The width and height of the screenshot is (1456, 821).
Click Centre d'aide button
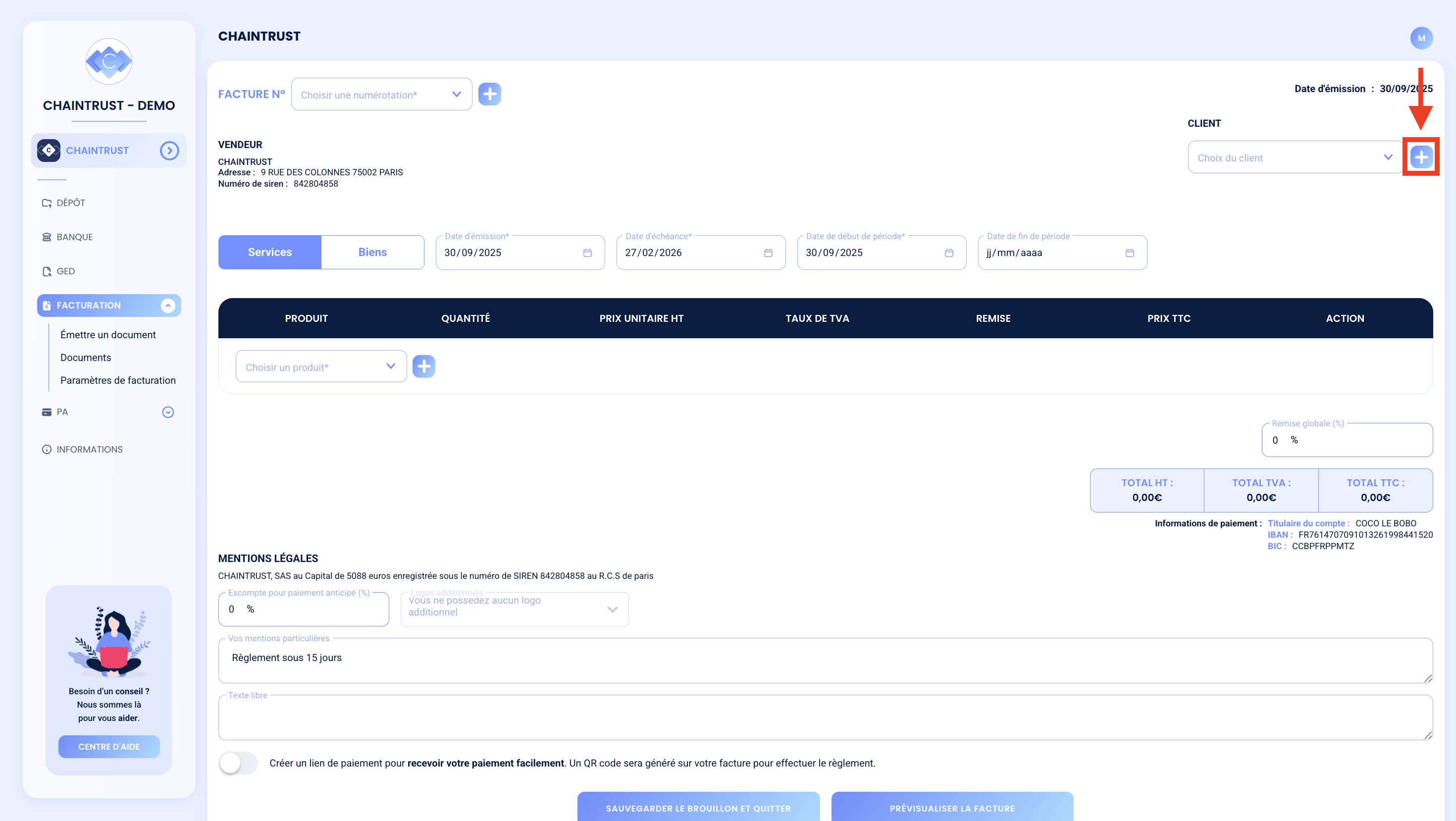pos(108,746)
